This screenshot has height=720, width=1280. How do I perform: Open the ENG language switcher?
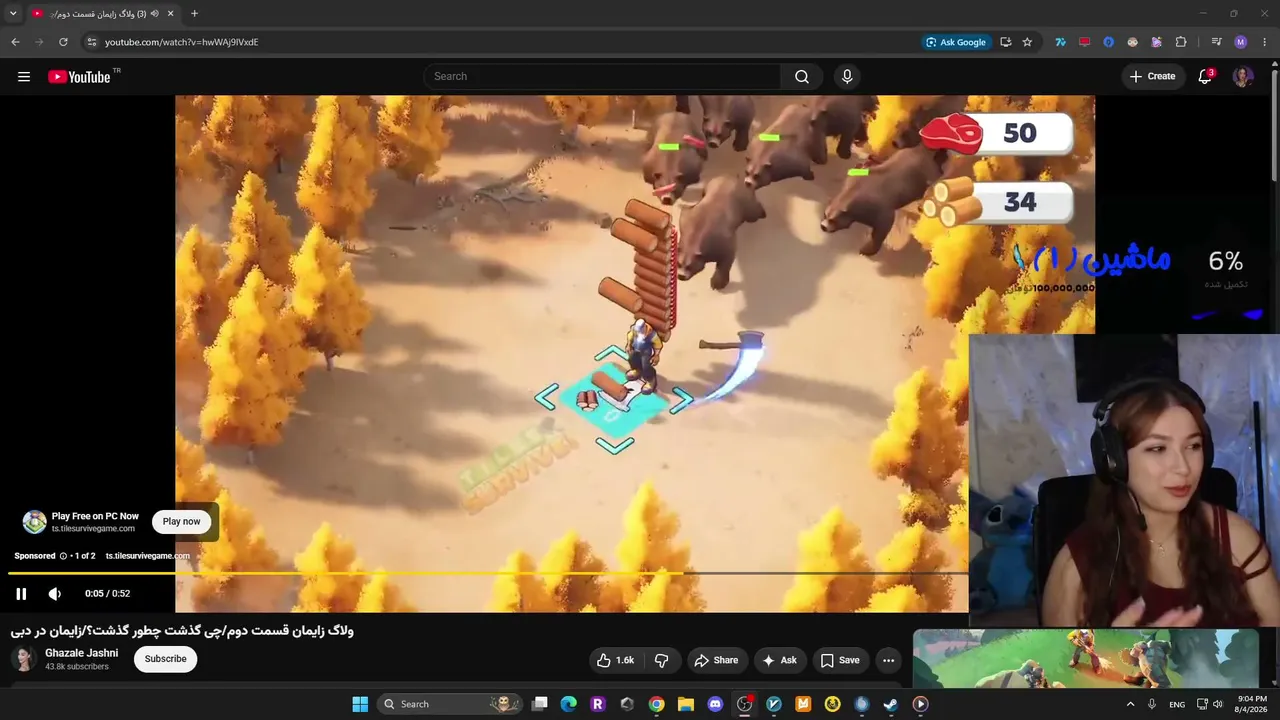pos(1177,704)
